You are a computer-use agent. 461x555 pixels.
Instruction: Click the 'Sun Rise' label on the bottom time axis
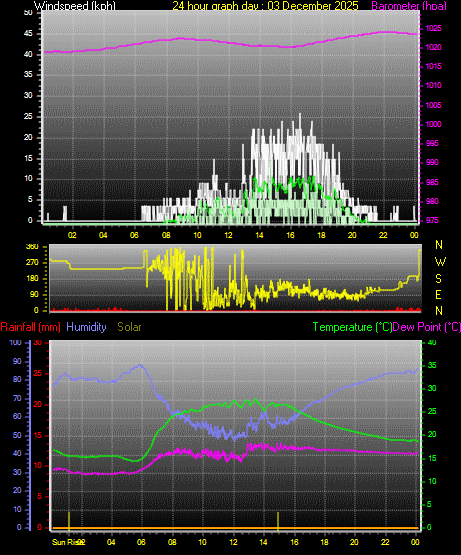(66, 542)
